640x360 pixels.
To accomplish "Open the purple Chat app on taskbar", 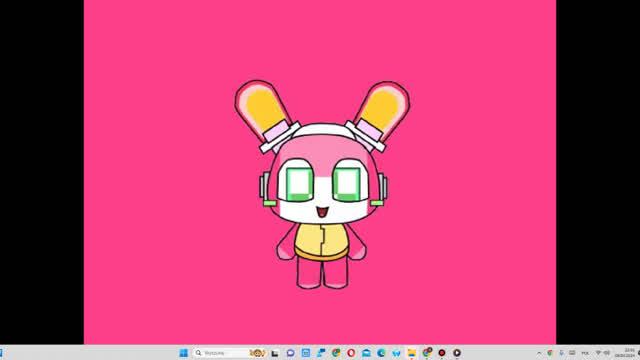I will point(291,353).
